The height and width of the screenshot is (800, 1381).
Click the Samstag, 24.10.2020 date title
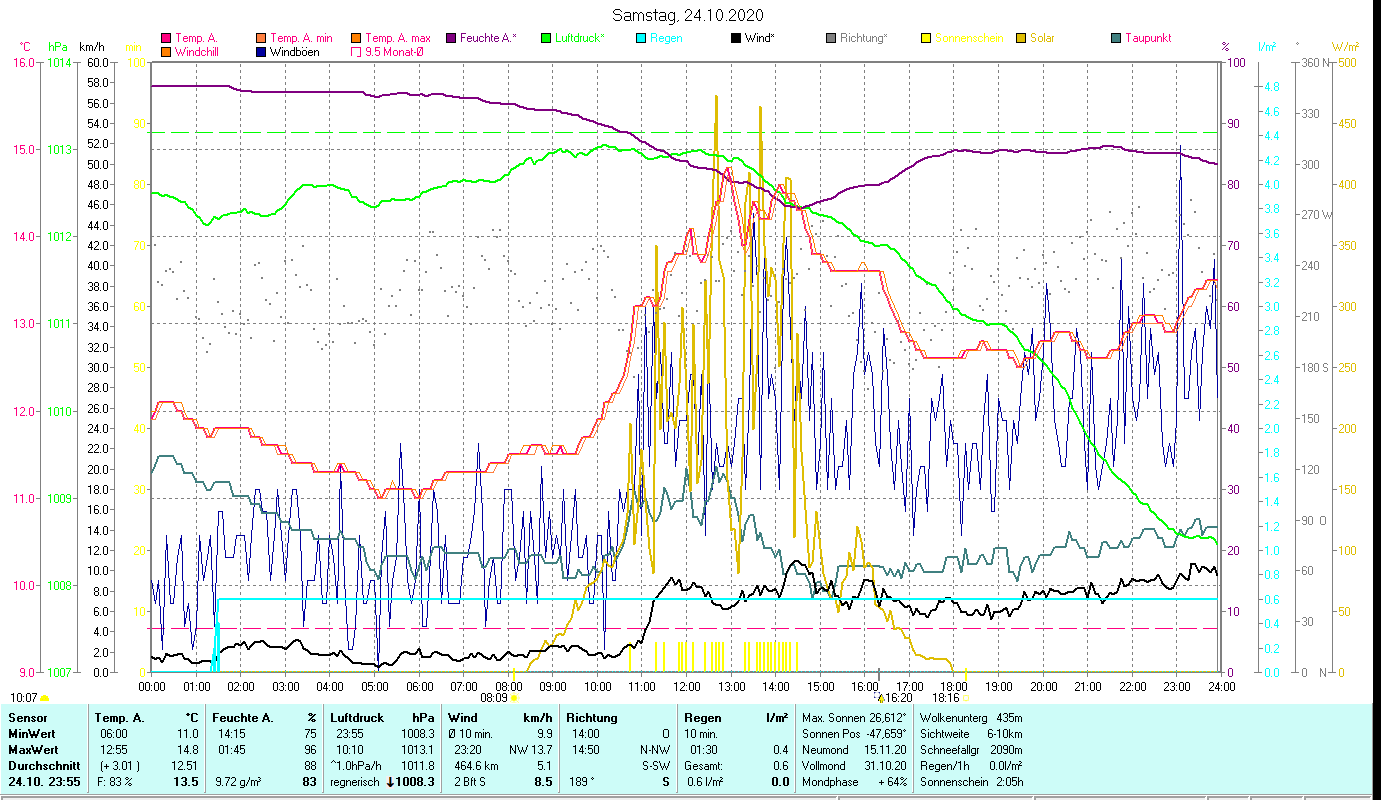[x=690, y=15]
